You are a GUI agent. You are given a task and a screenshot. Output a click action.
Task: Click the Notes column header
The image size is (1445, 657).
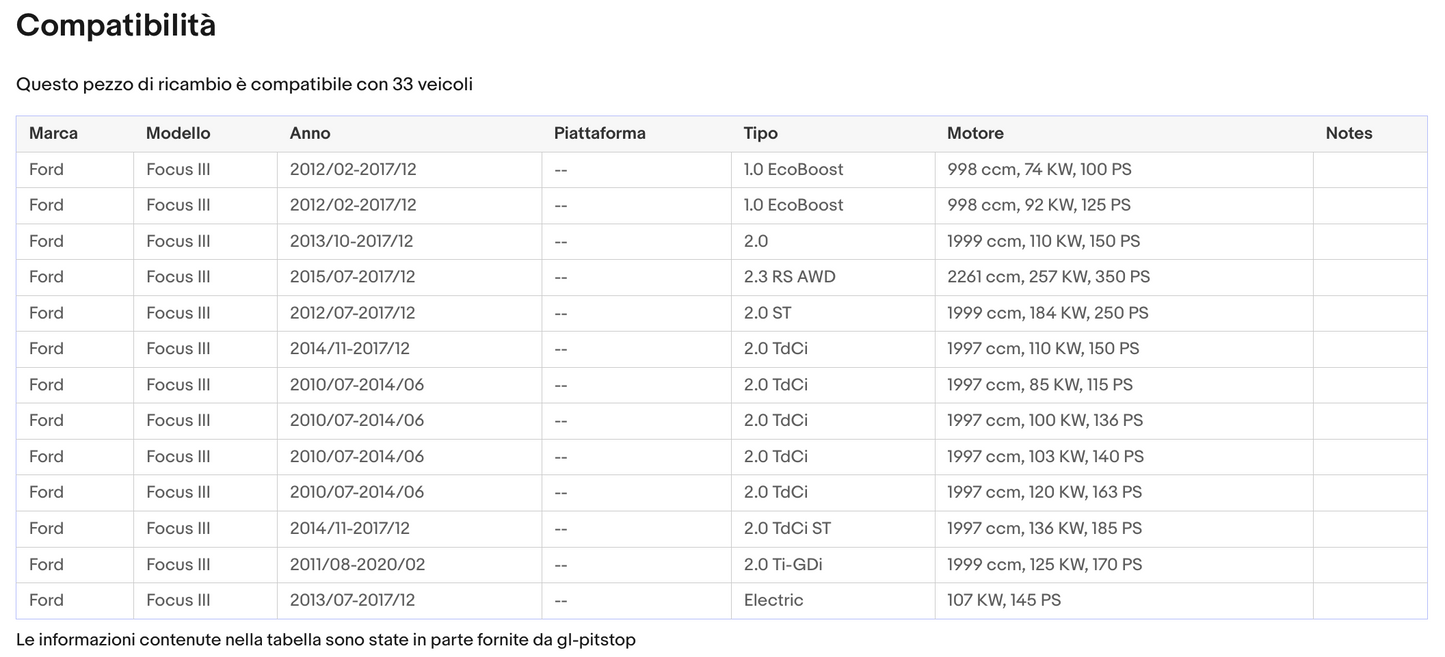click(1349, 133)
